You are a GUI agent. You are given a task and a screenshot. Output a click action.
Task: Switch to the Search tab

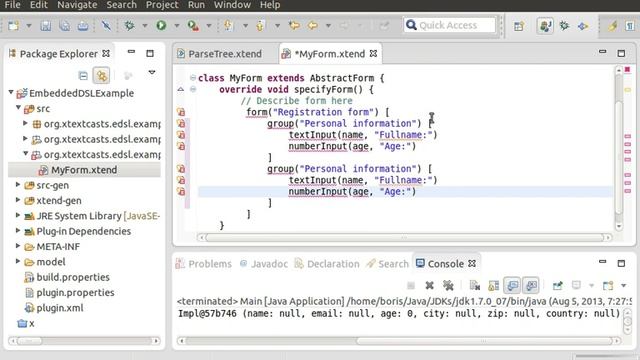pyautogui.click(x=388, y=264)
